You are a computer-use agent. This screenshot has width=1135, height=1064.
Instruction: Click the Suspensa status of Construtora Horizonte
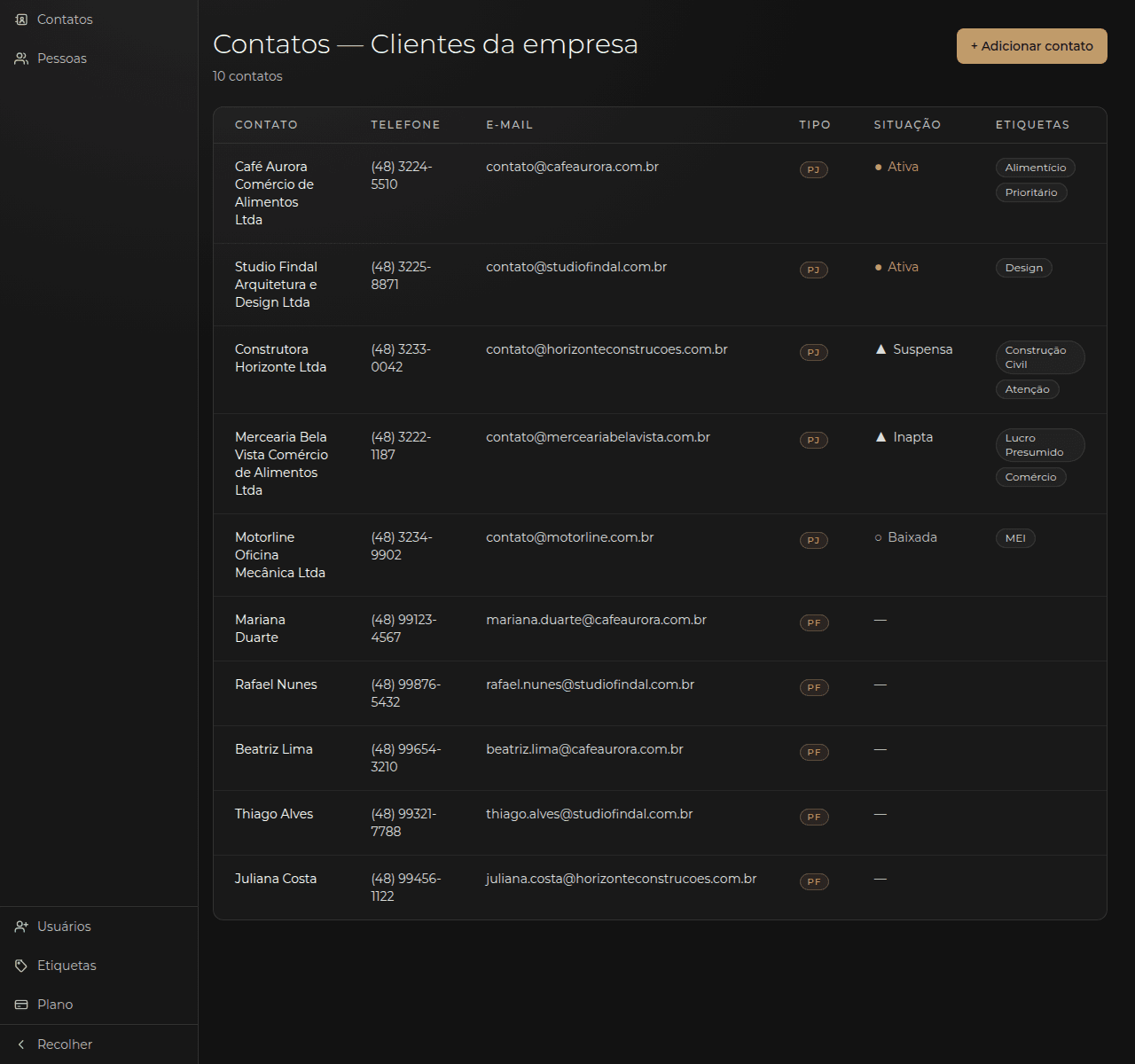click(x=914, y=349)
